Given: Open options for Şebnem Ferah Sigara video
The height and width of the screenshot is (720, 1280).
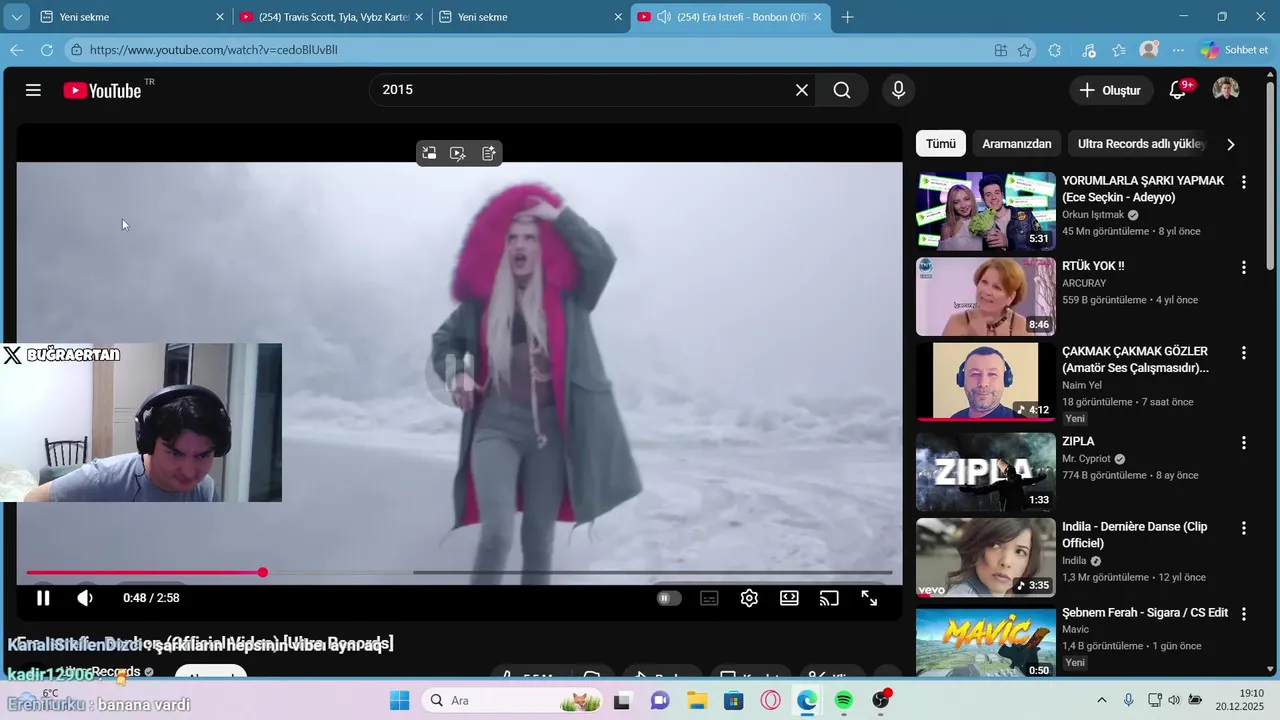Looking at the screenshot, I should point(1244,614).
